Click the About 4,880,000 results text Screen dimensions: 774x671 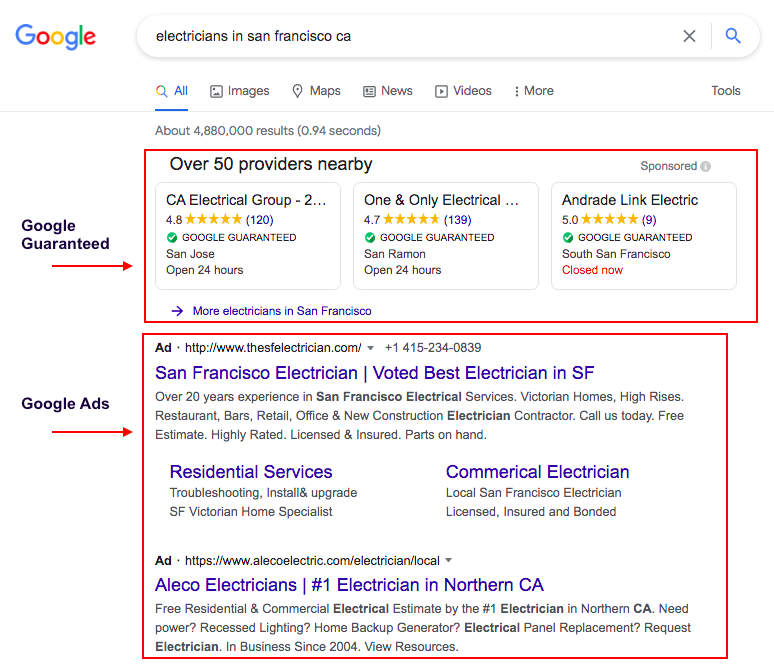268,131
